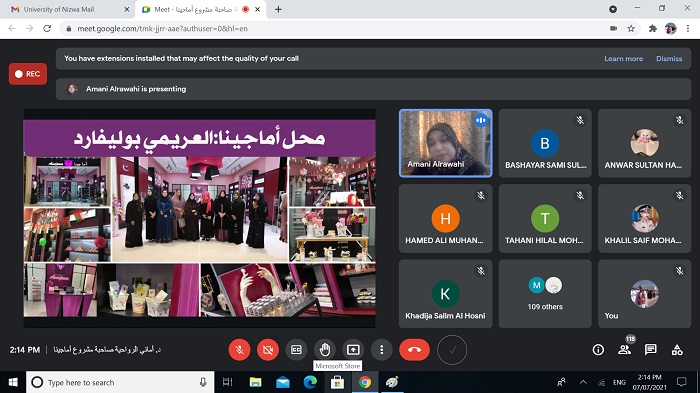Toggle the camera off button

point(268,350)
